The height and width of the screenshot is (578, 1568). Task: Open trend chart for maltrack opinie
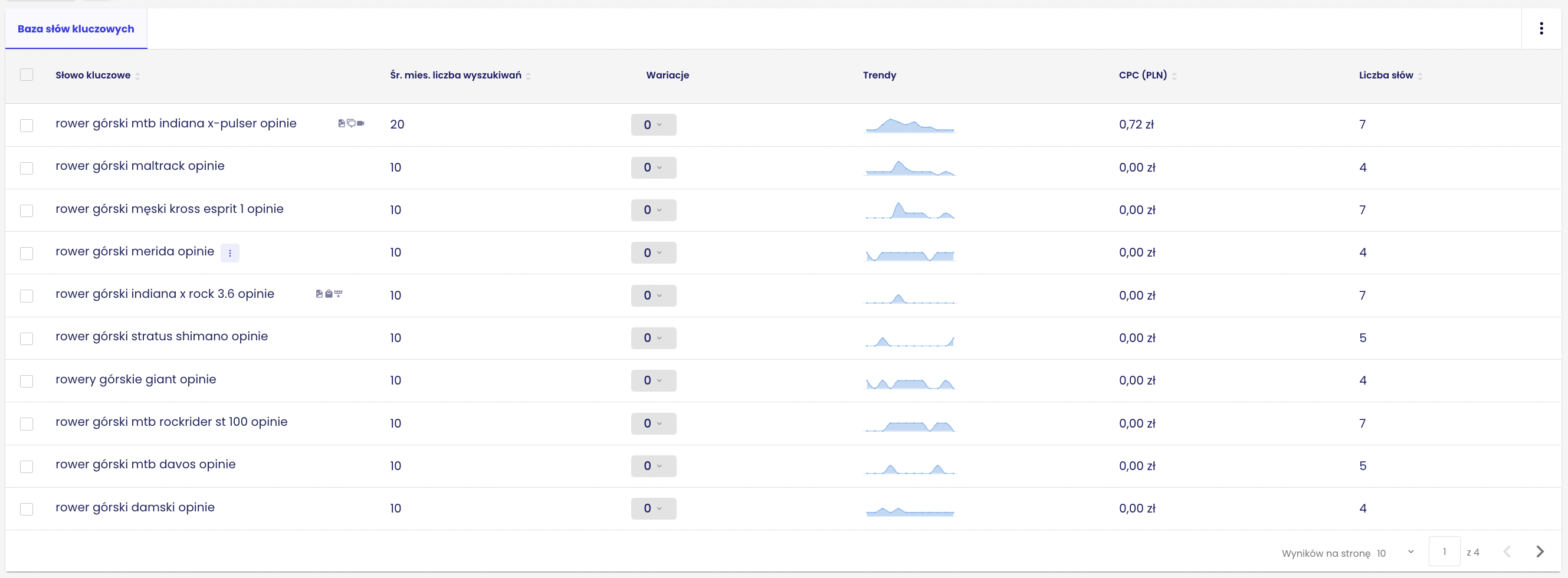[x=910, y=168]
